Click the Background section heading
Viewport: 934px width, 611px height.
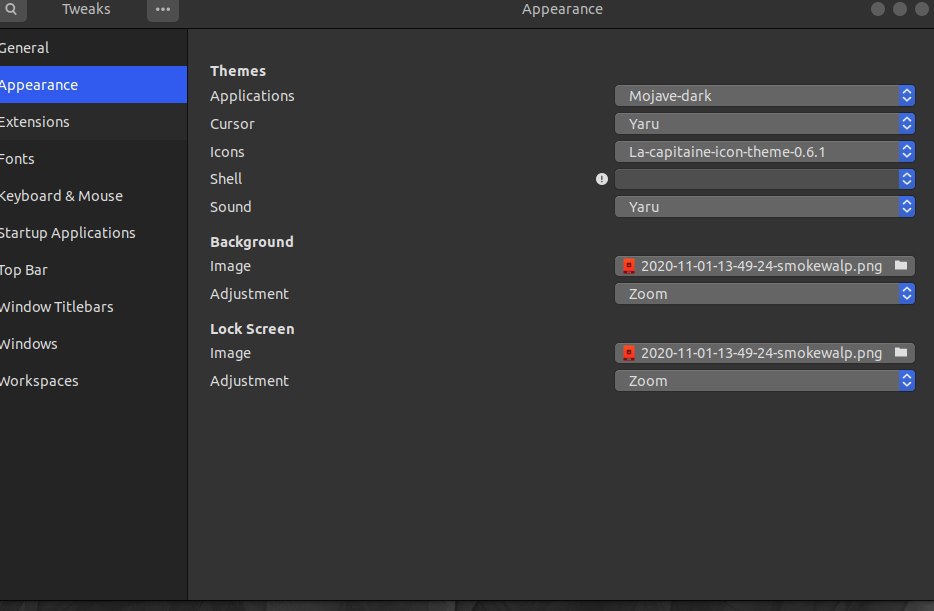pos(251,242)
